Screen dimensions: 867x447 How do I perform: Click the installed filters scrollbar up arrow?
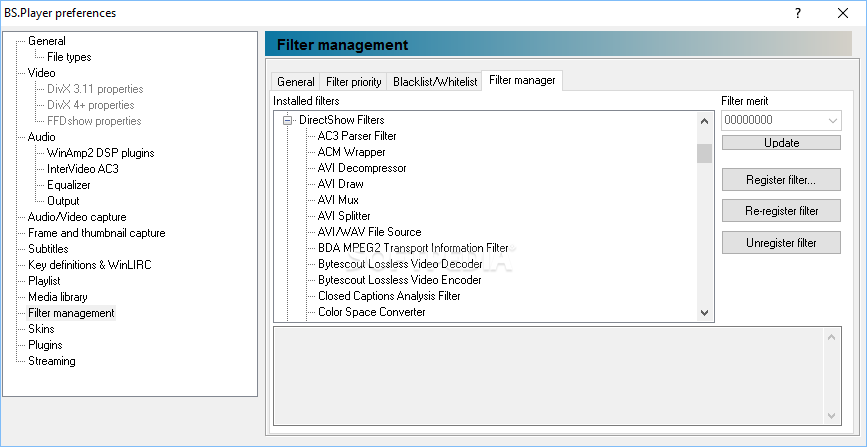tap(704, 121)
